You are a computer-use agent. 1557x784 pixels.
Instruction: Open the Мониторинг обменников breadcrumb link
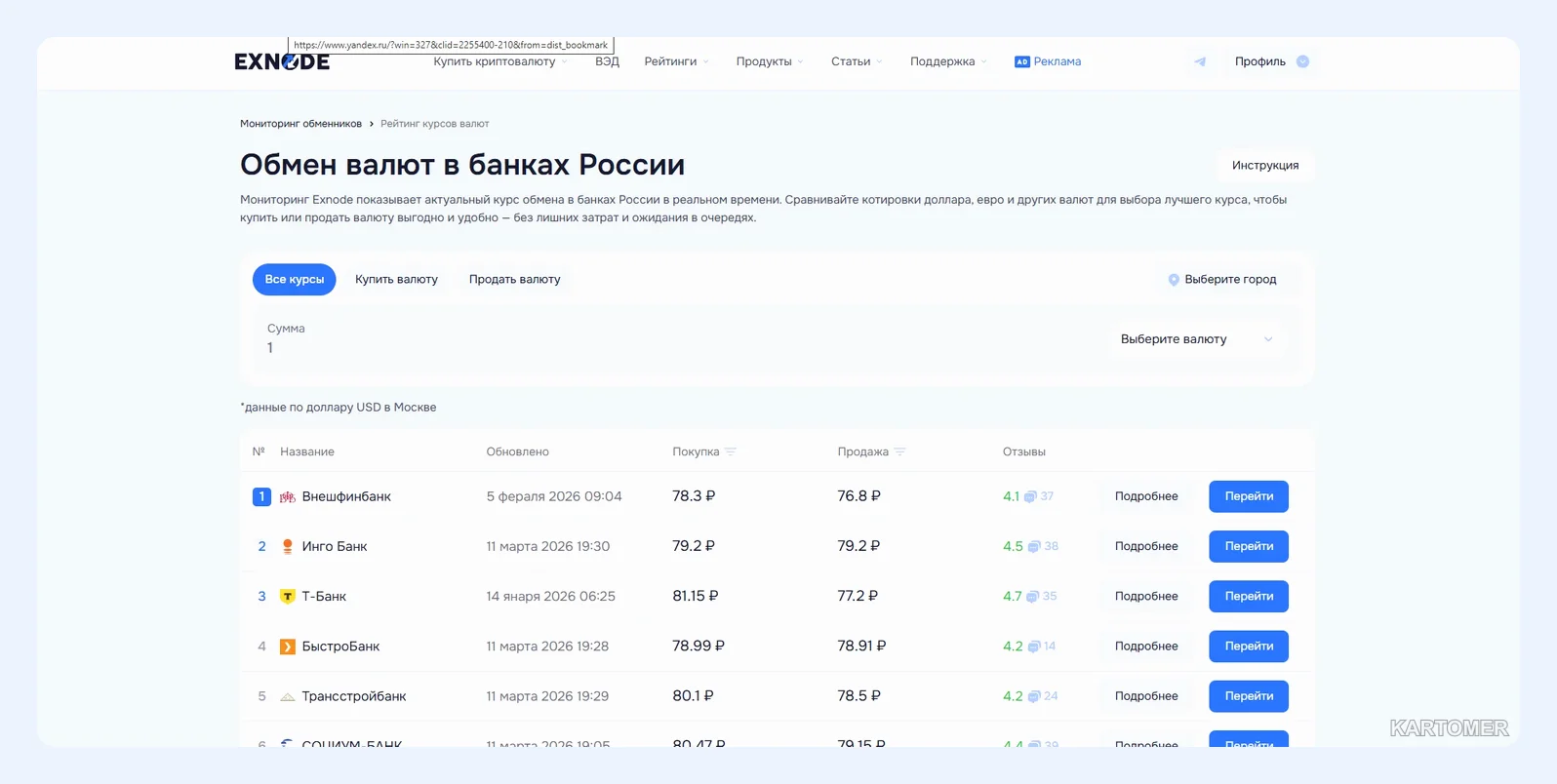pos(300,124)
